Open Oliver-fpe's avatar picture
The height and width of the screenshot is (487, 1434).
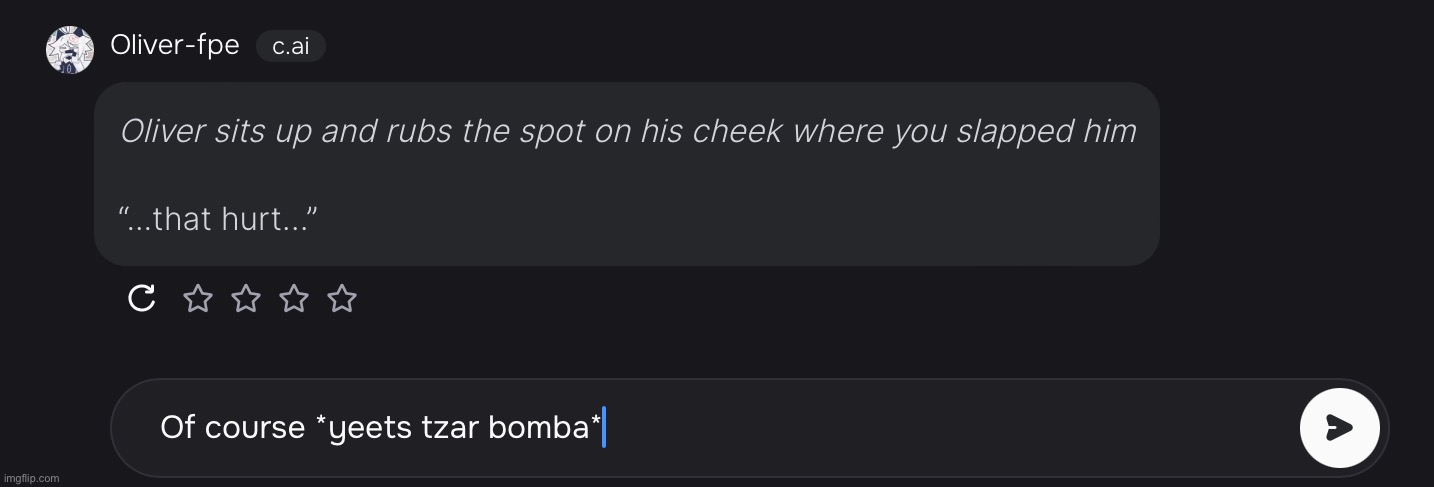click(70, 49)
